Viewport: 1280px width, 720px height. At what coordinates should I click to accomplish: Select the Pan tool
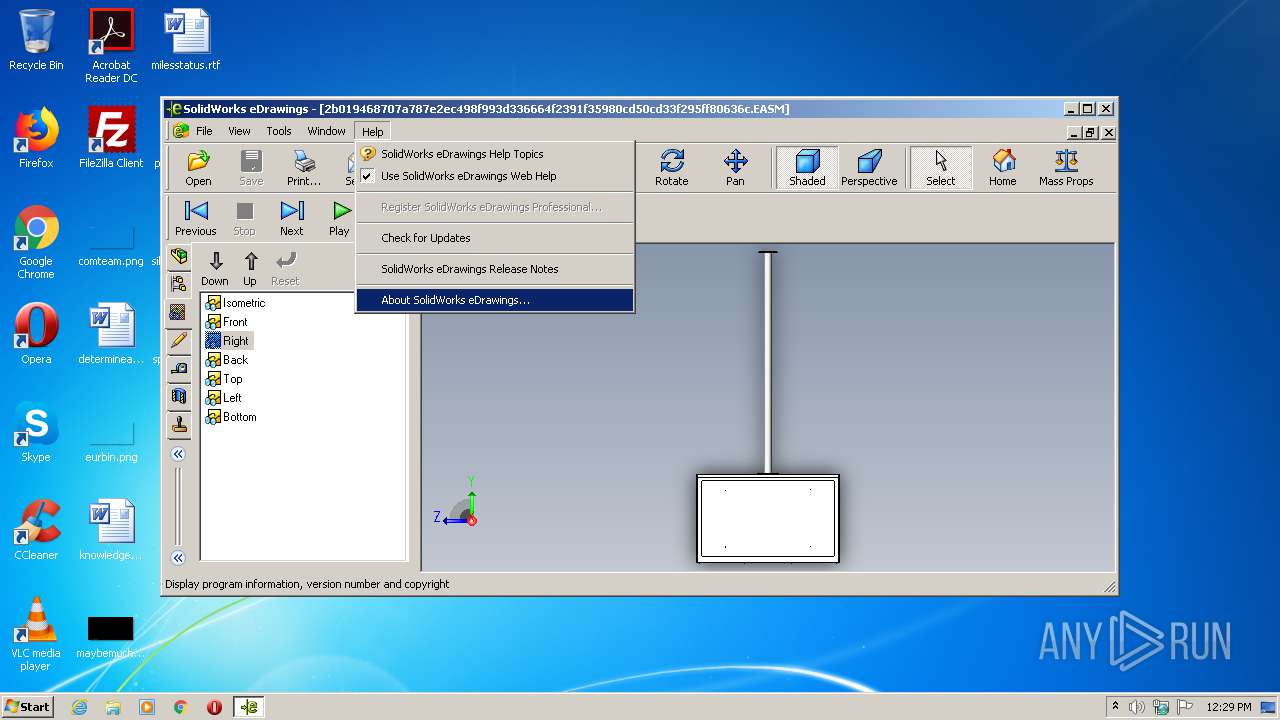coord(735,167)
